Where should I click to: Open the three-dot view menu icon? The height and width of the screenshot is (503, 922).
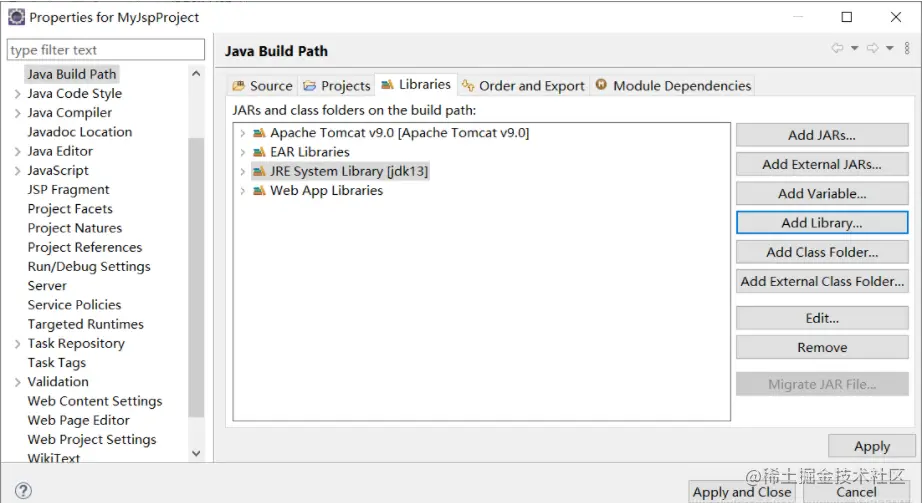[907, 49]
